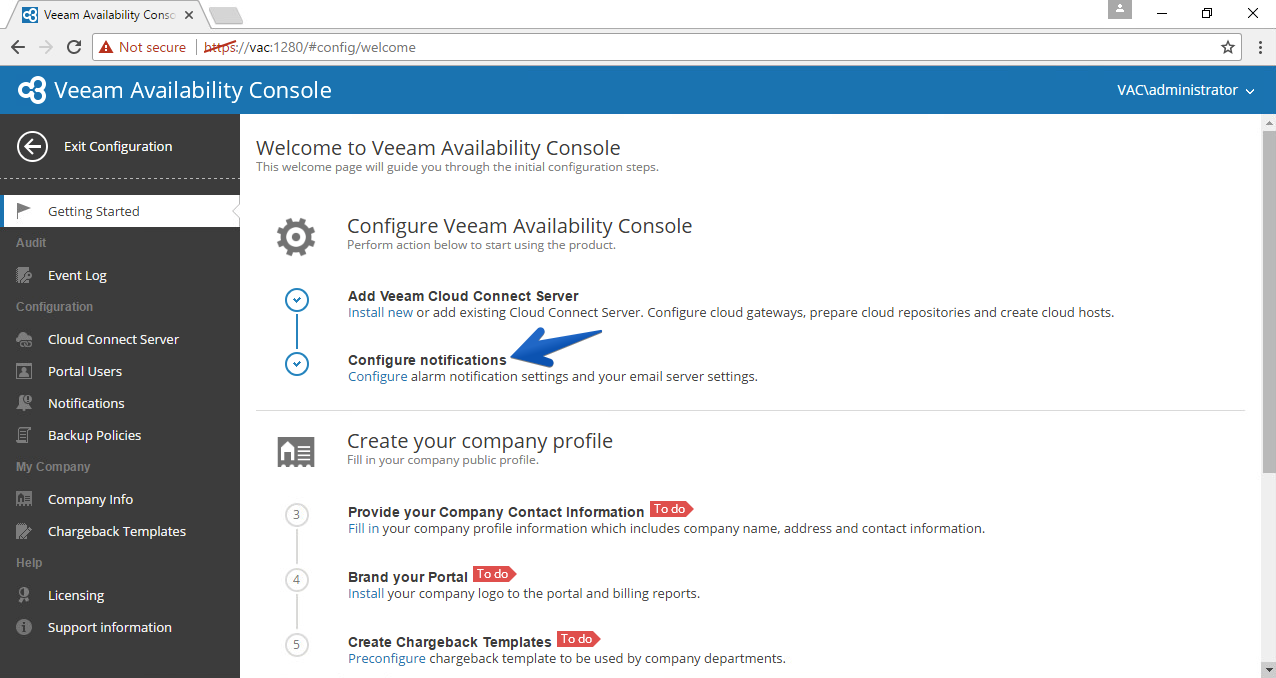
Task: Click the Event Log sidebar icon
Action: 25,275
